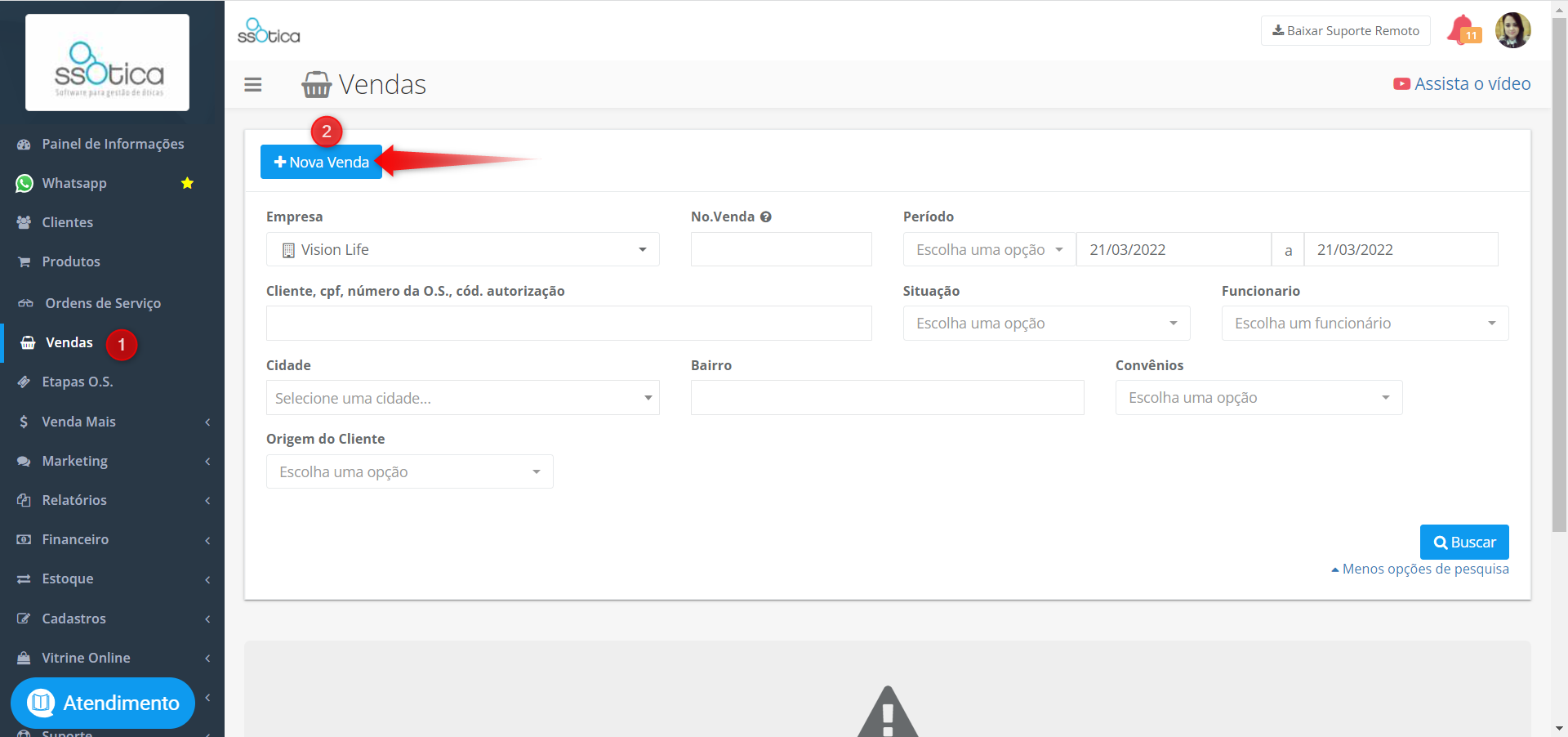Click the Nova Venda button

pyautogui.click(x=321, y=162)
